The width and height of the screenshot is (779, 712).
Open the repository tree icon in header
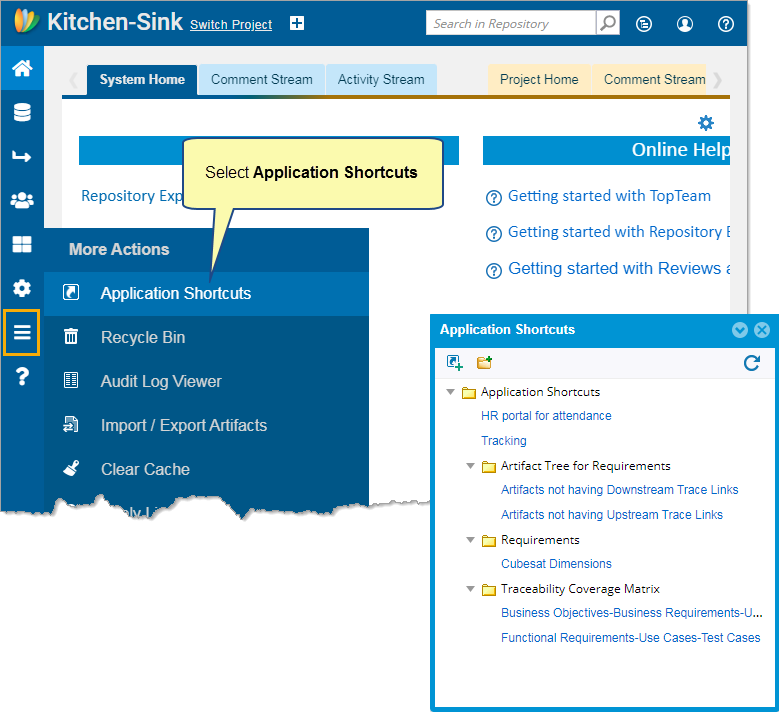tap(644, 23)
